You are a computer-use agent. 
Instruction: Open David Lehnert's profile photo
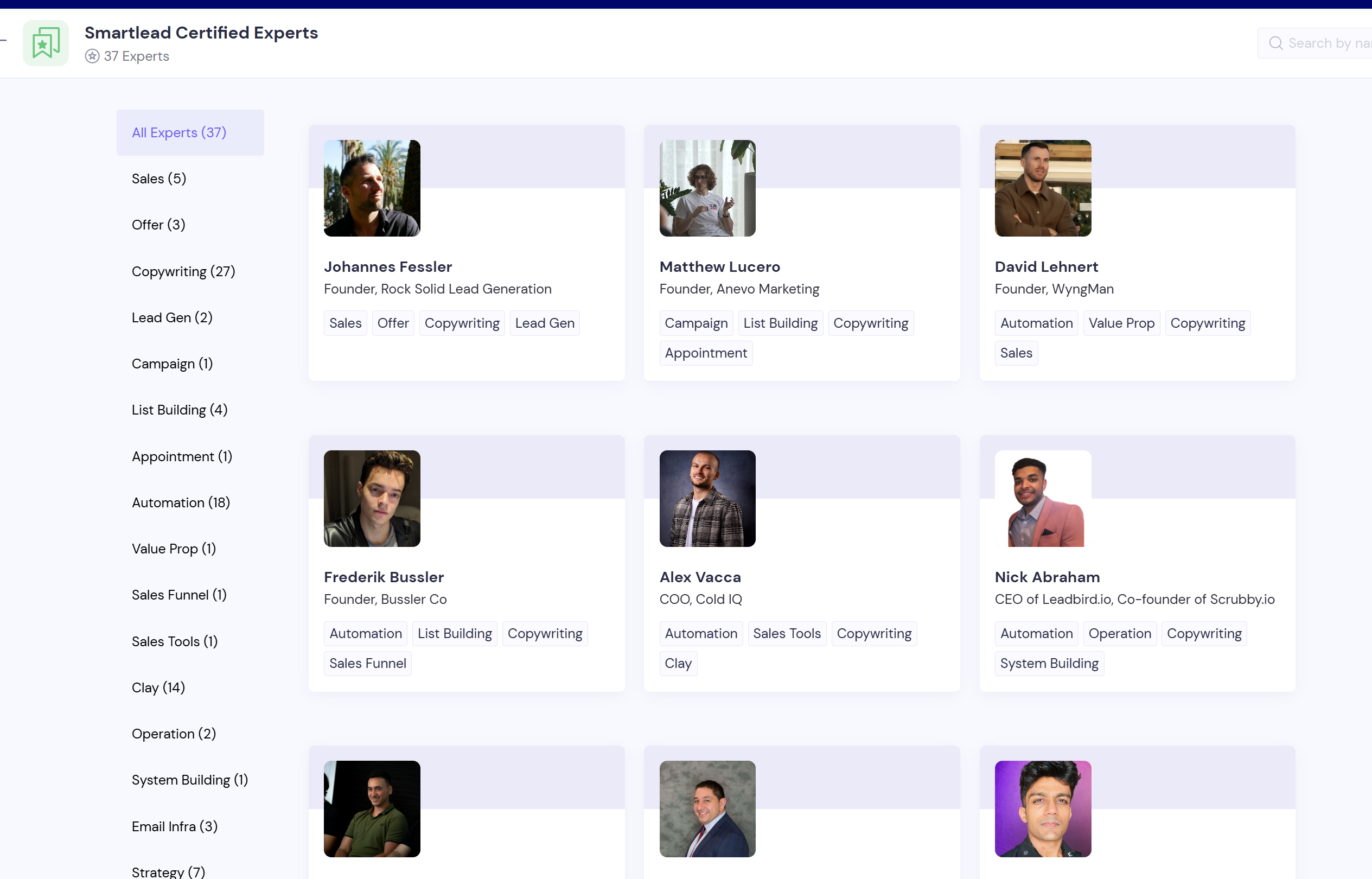click(1043, 188)
